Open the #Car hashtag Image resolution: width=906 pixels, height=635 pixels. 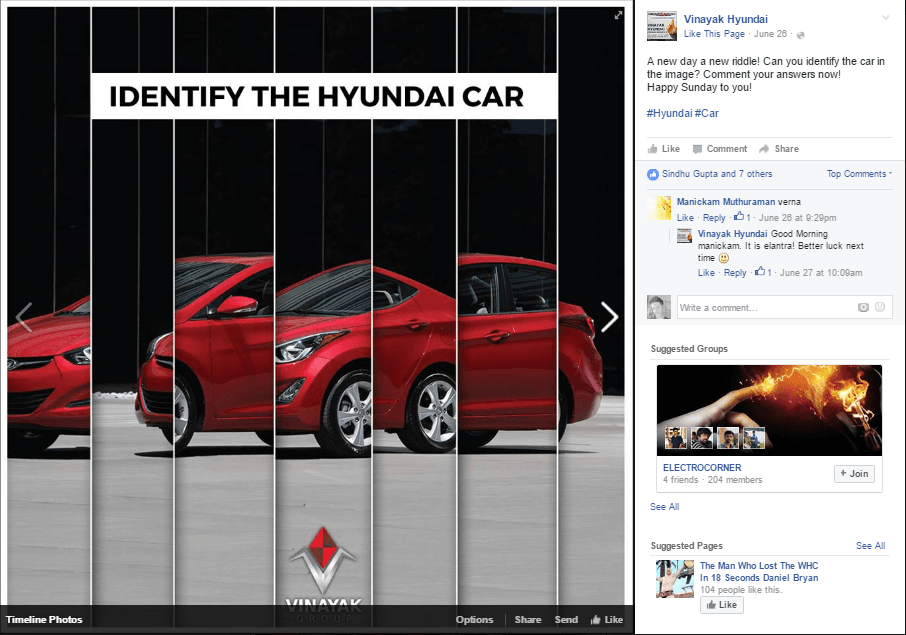pos(707,113)
